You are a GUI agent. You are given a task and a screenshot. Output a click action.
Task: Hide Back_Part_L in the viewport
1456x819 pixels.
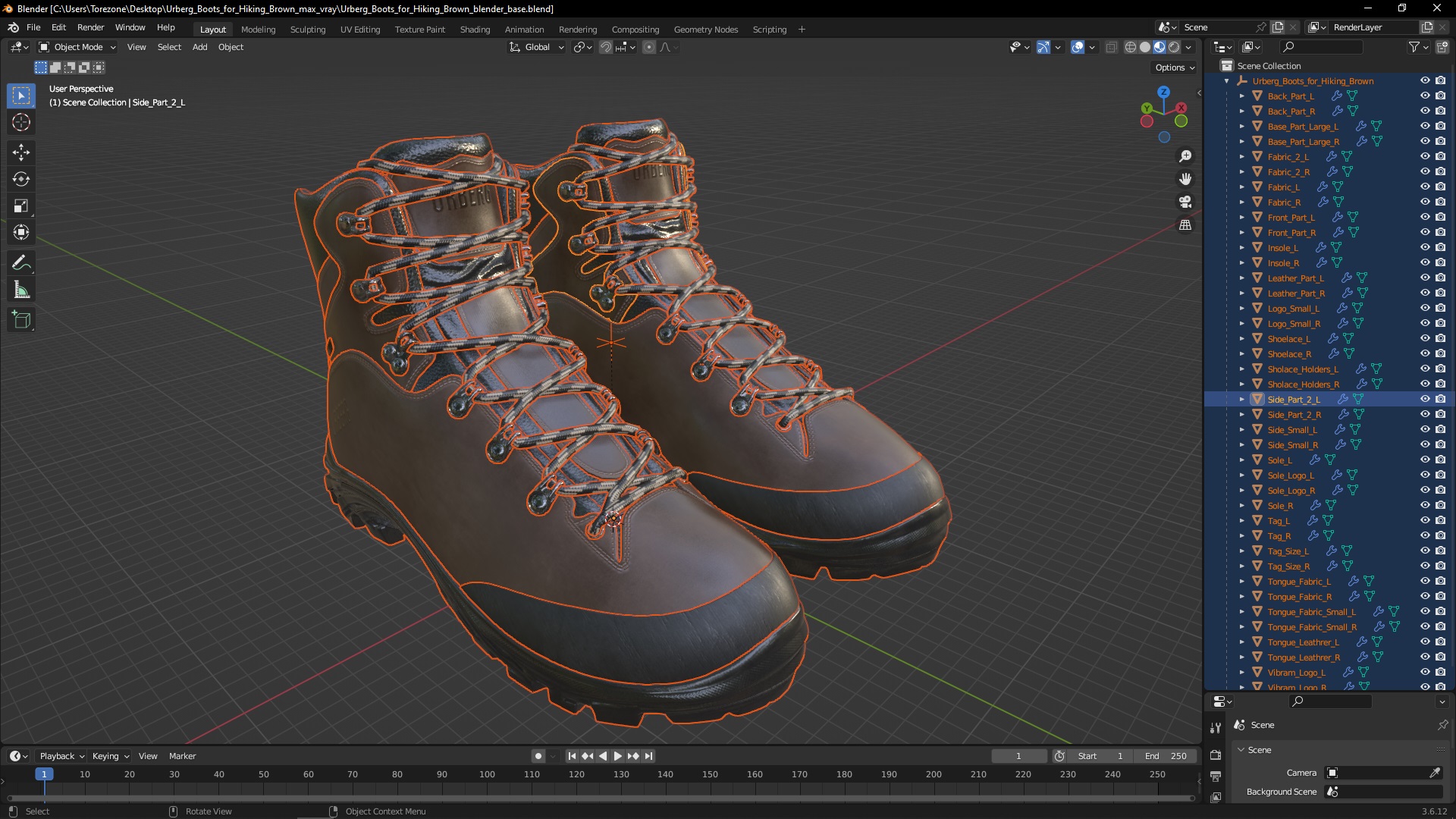click(1425, 96)
